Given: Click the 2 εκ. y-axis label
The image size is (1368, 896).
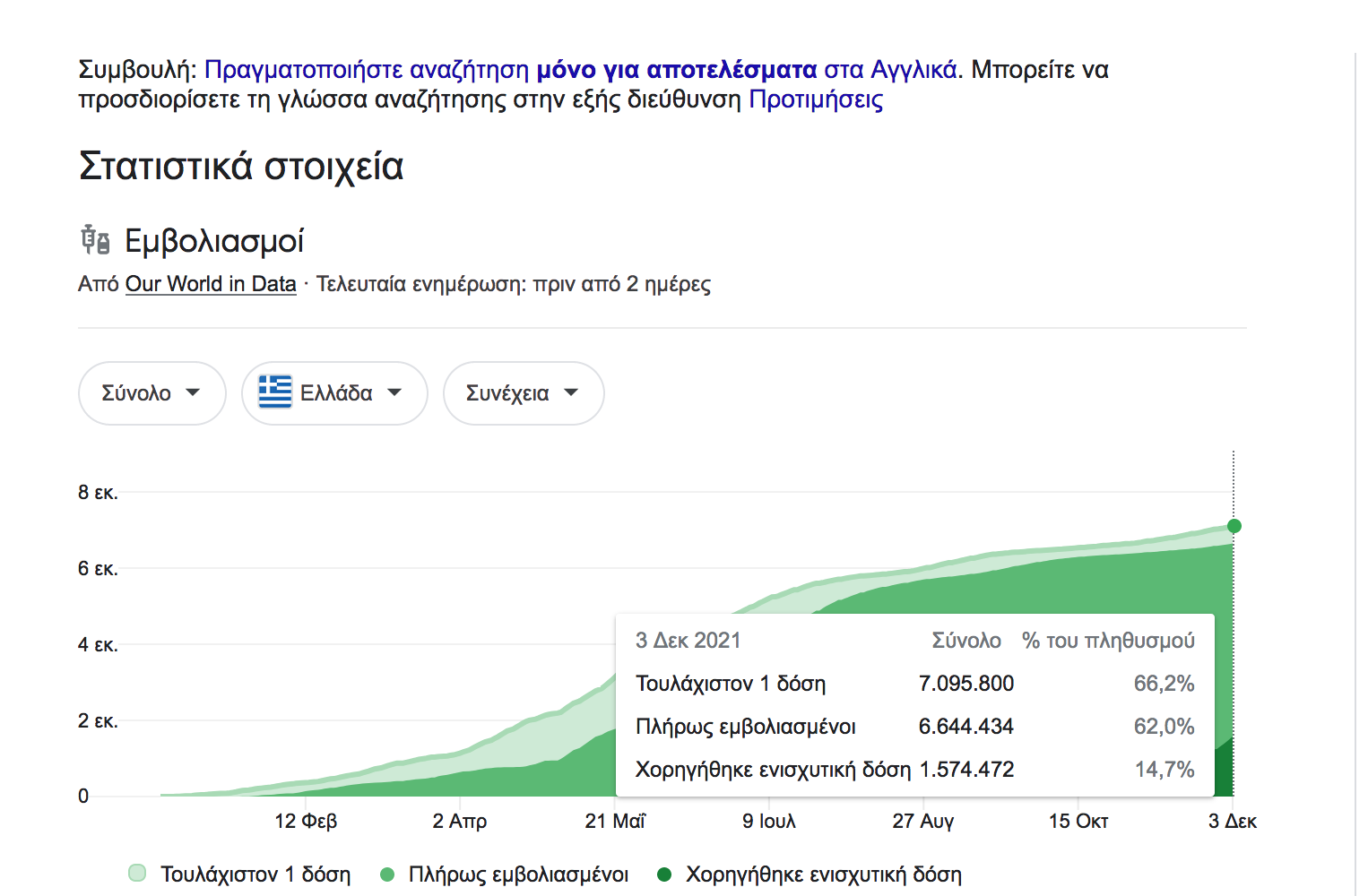Looking at the screenshot, I should [x=98, y=720].
